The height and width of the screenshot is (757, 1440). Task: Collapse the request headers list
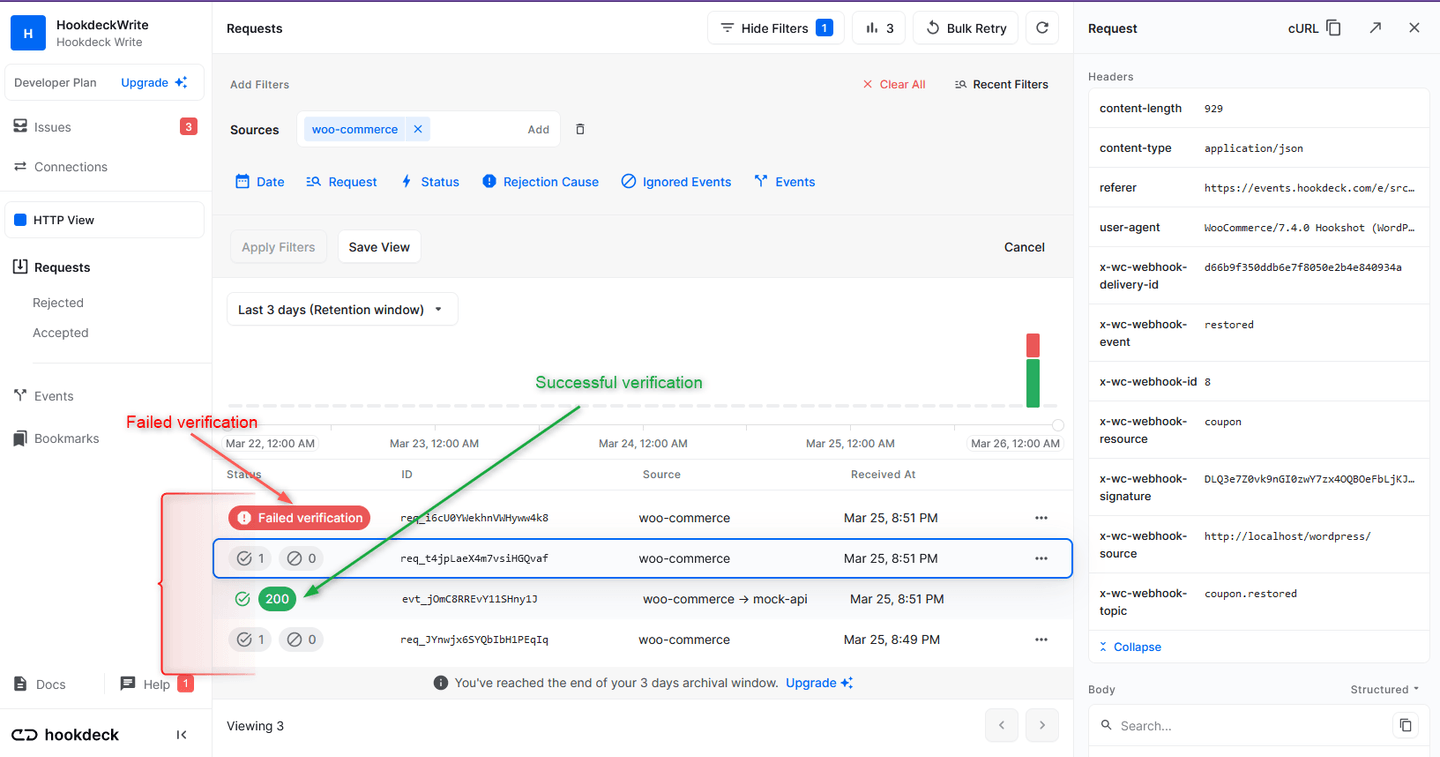click(1129, 646)
